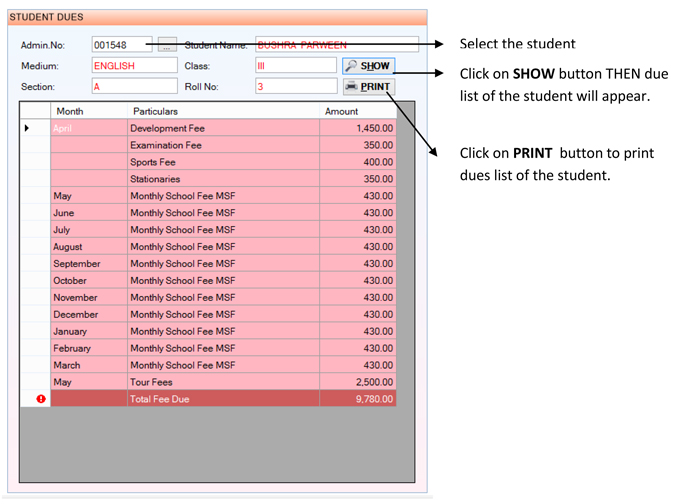This screenshot has height=504, width=682.
Task: Select the November month cell
Action: pos(89,297)
